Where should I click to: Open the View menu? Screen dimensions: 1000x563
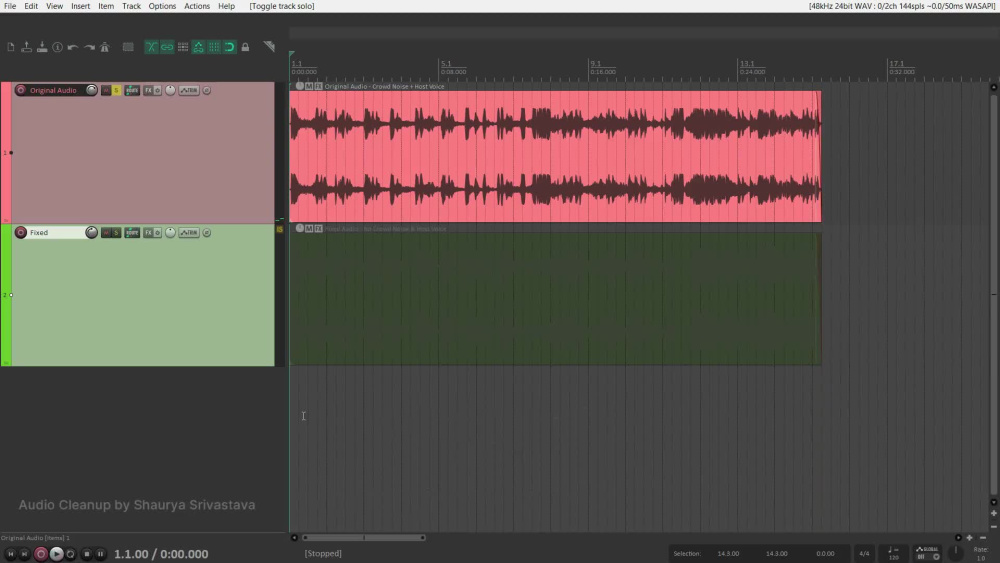click(54, 6)
